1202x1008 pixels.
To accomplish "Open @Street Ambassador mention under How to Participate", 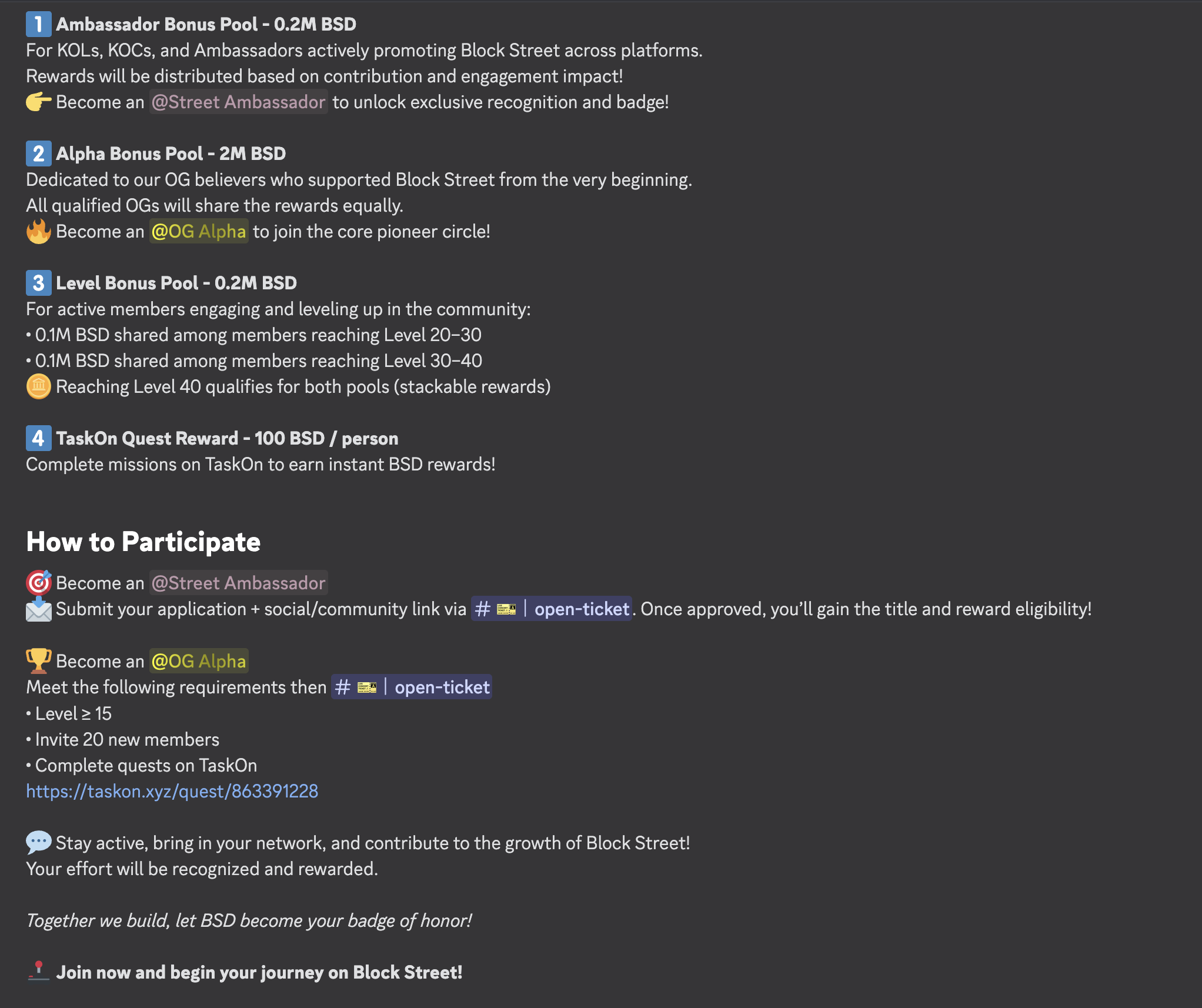I will click(x=238, y=583).
